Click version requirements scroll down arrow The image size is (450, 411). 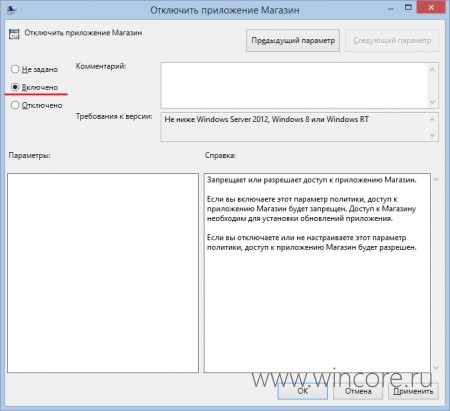(432, 135)
